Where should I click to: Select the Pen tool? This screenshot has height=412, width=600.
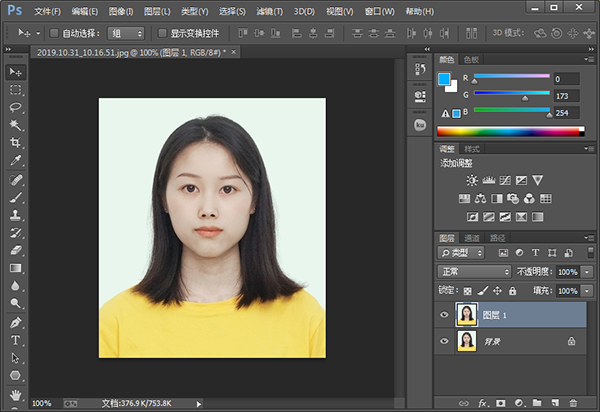[16, 323]
